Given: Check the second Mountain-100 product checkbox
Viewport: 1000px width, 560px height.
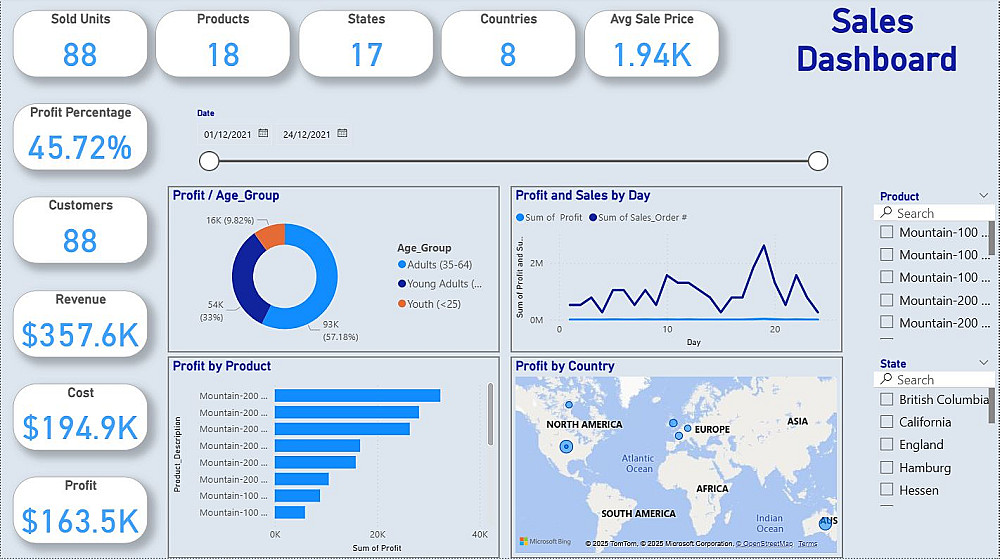Looking at the screenshot, I should [x=886, y=254].
